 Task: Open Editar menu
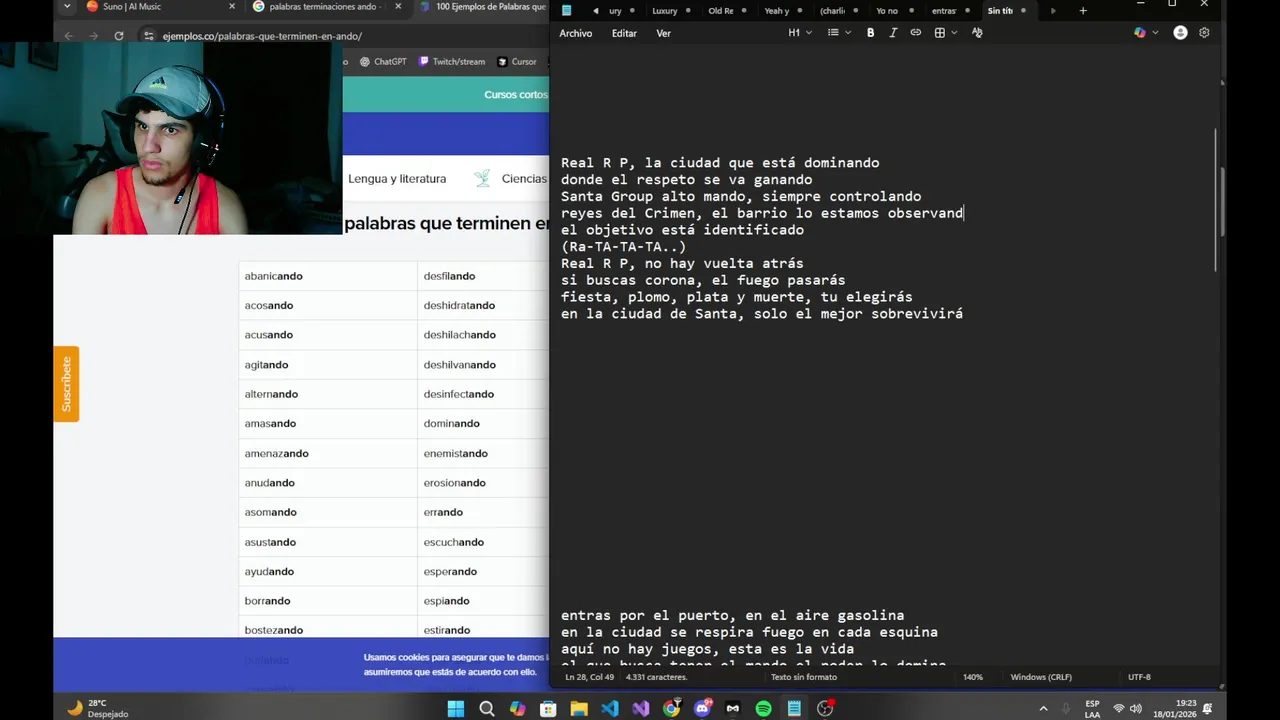[624, 33]
